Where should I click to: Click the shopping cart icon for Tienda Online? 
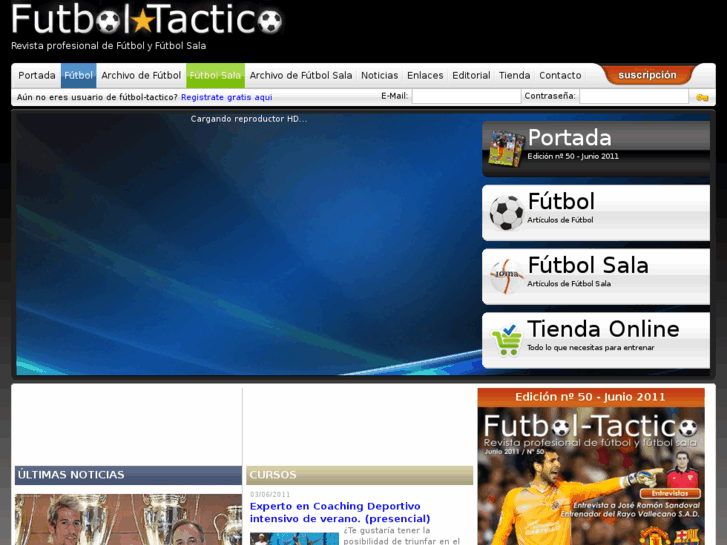[506, 340]
